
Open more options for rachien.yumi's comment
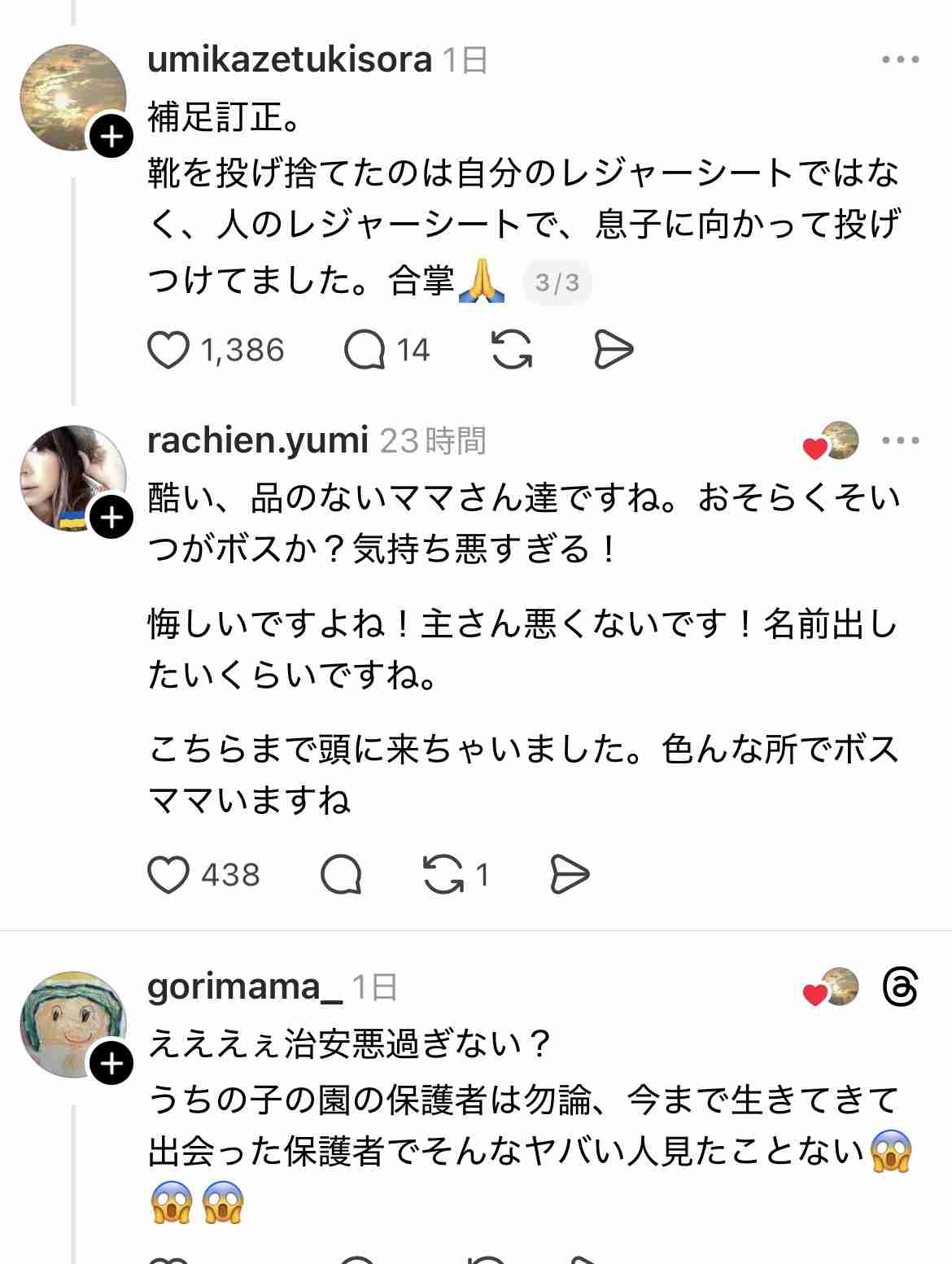point(901,441)
